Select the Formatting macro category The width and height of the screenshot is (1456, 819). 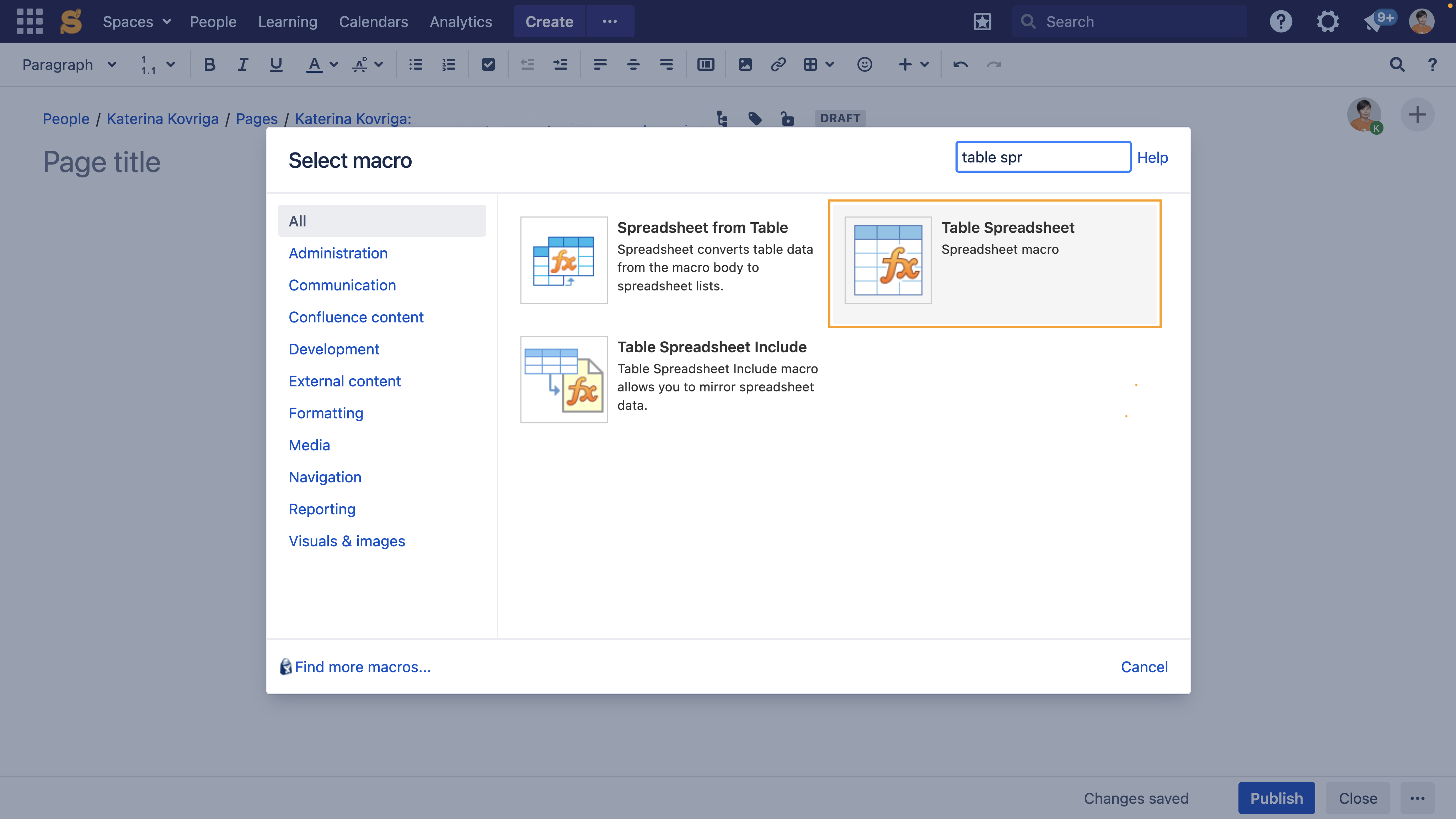click(x=326, y=413)
